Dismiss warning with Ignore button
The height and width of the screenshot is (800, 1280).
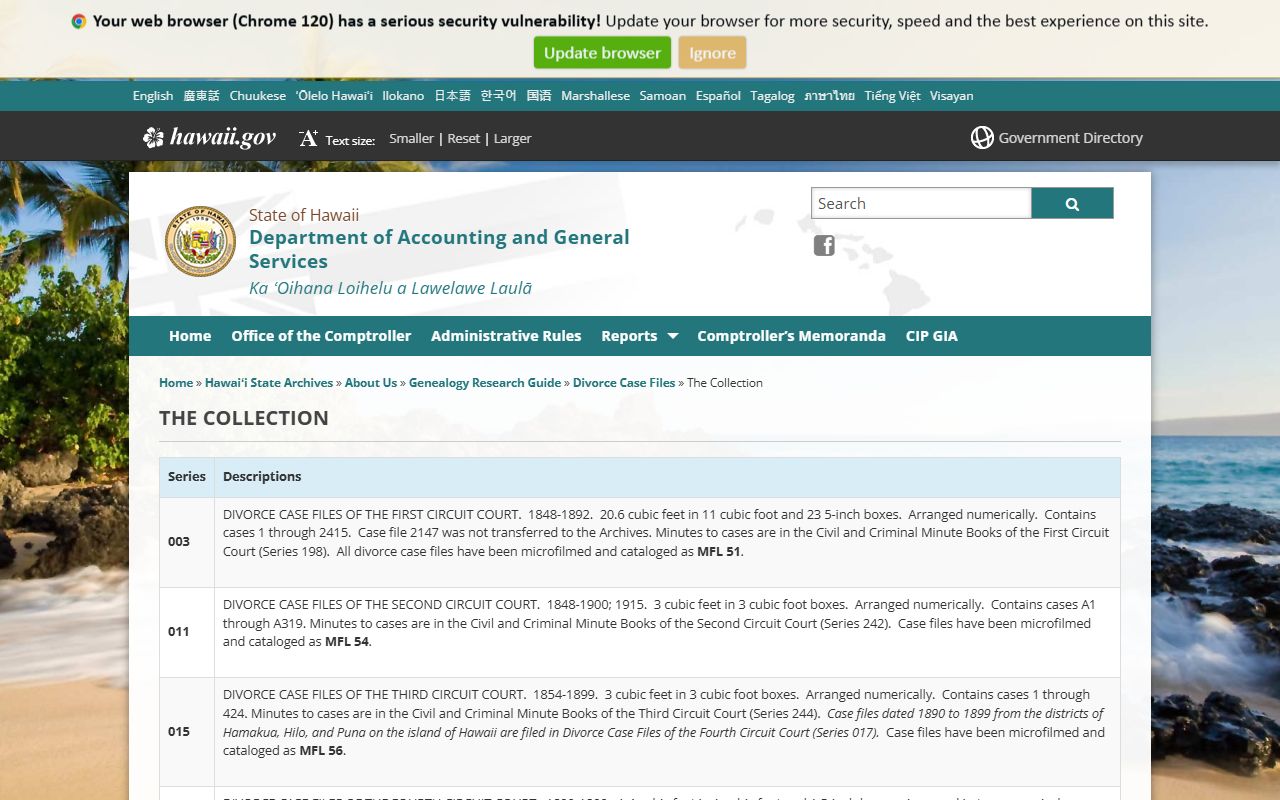click(712, 53)
